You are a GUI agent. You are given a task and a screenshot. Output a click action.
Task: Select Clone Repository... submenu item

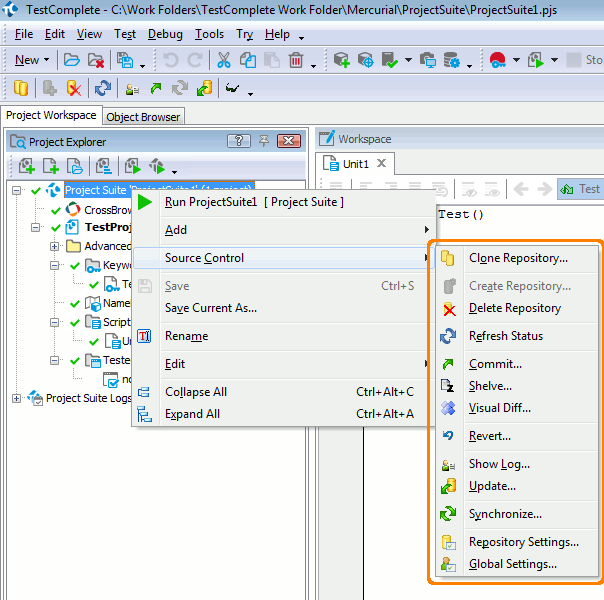[517, 258]
